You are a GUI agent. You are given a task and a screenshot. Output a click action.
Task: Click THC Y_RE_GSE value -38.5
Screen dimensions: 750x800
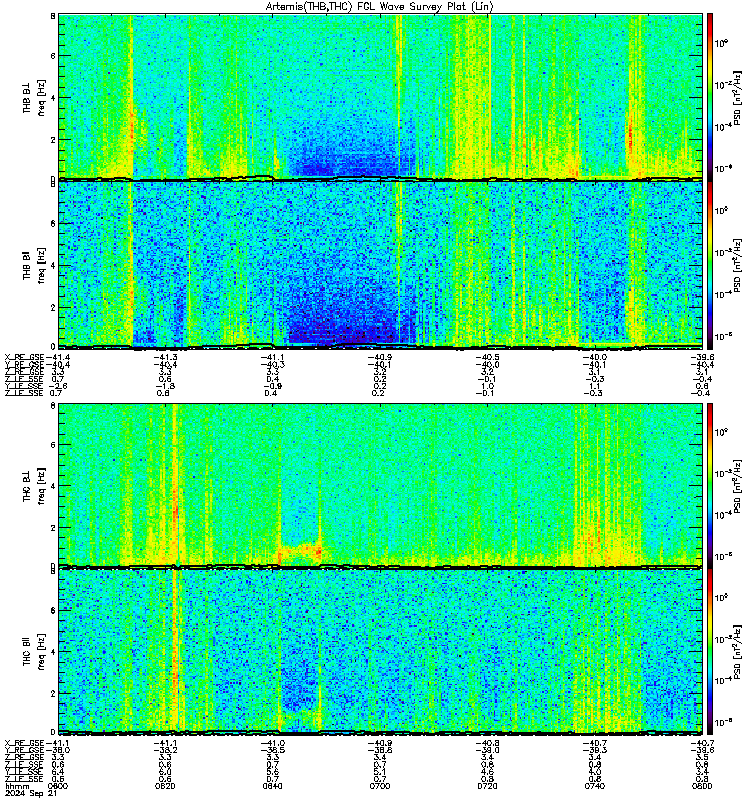coord(272,751)
